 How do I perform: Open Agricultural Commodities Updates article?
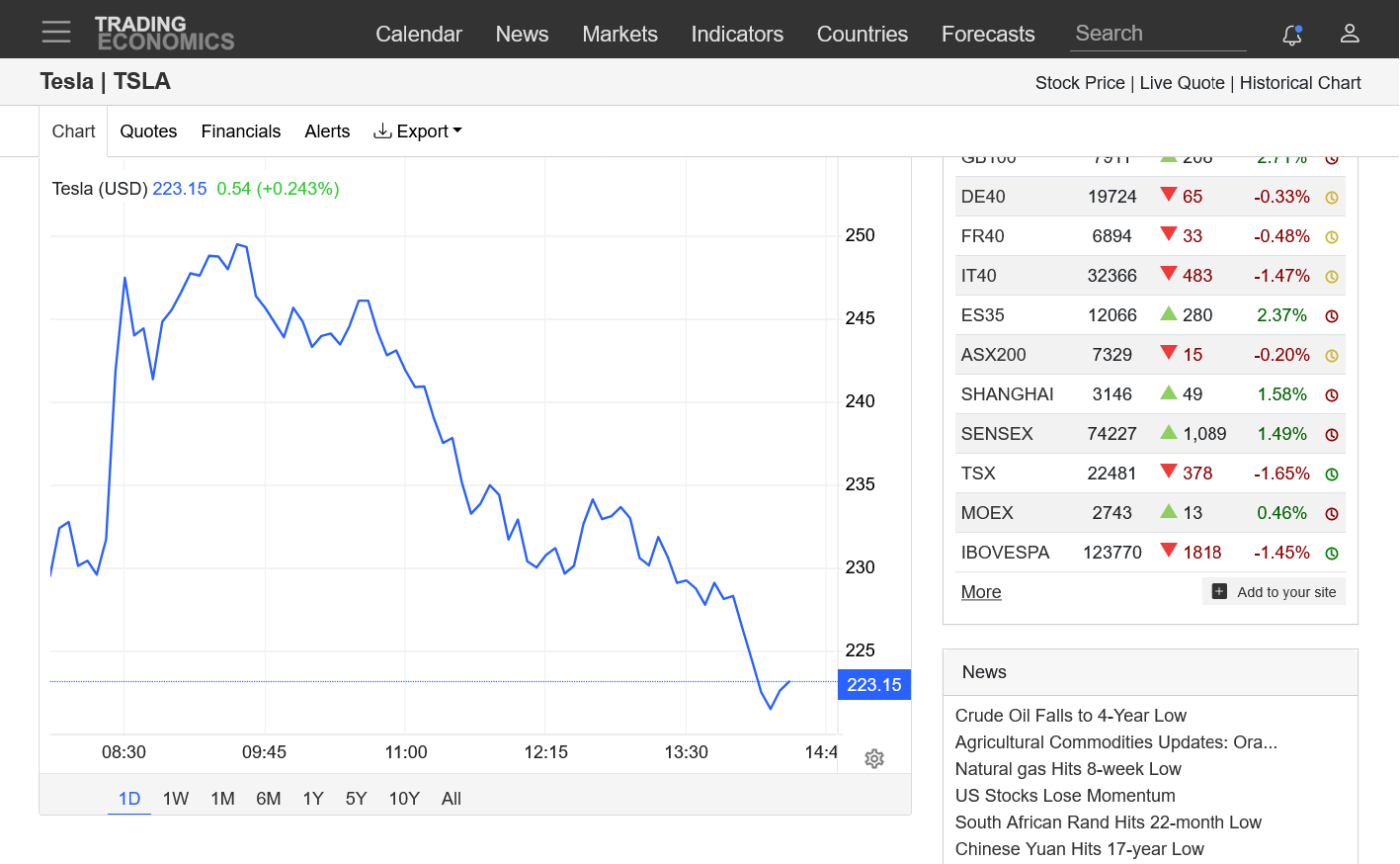(x=1116, y=742)
